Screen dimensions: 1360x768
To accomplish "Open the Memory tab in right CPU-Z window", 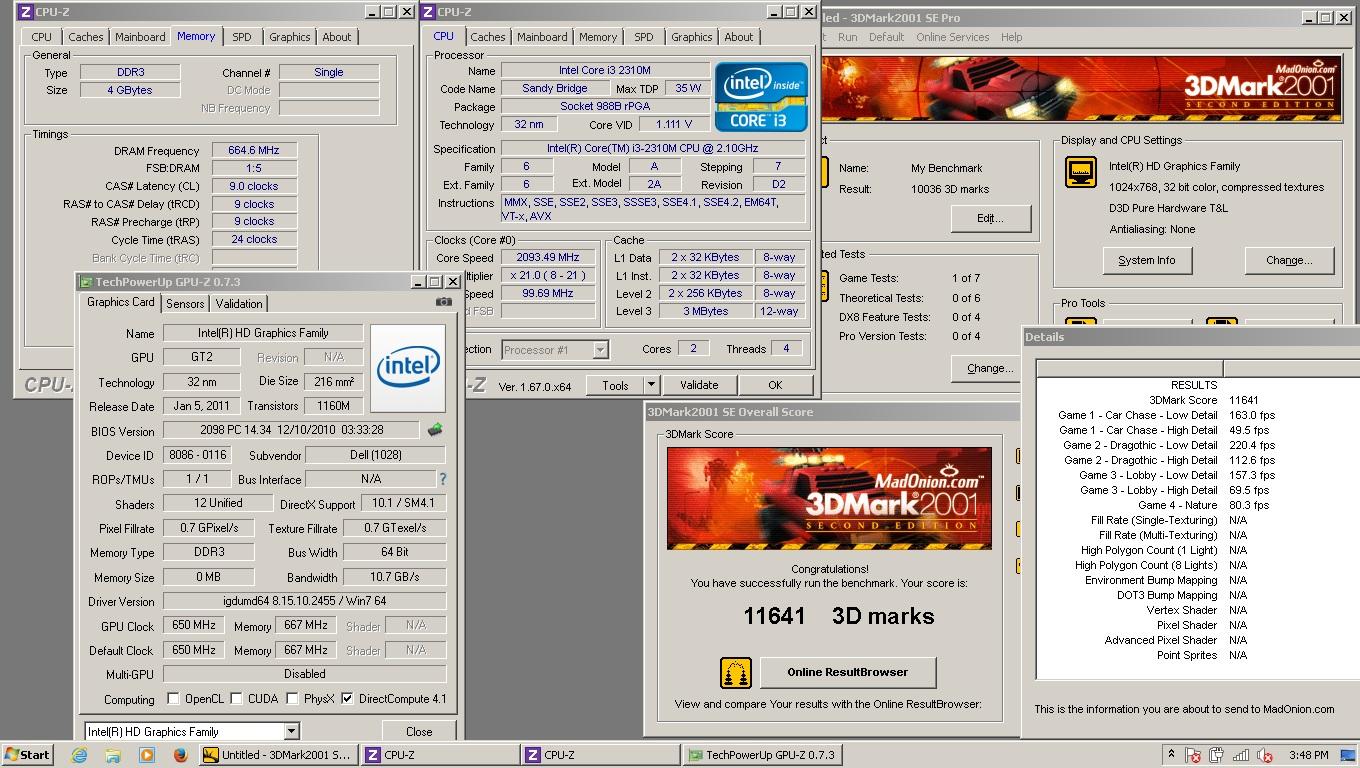I will 598,37.
